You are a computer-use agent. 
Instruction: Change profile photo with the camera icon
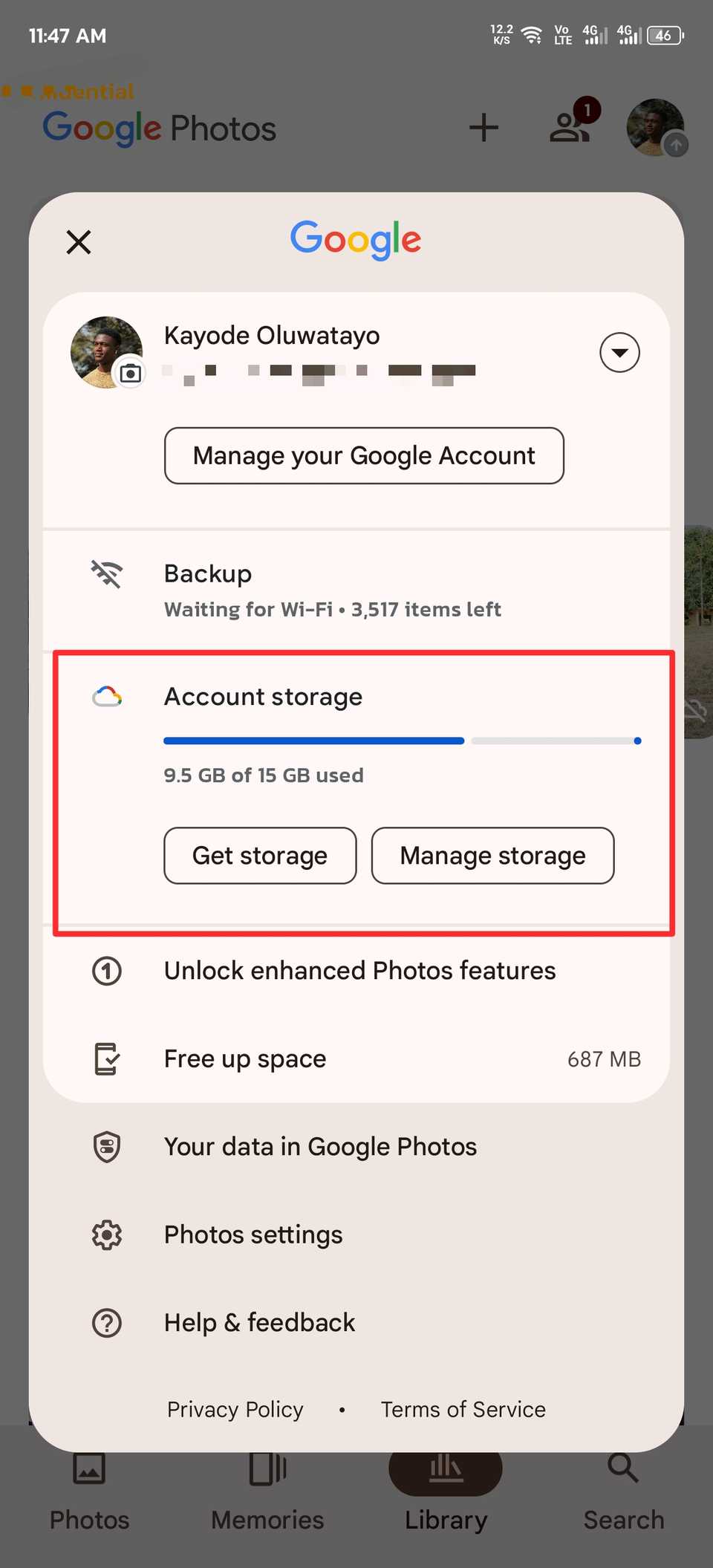130,374
